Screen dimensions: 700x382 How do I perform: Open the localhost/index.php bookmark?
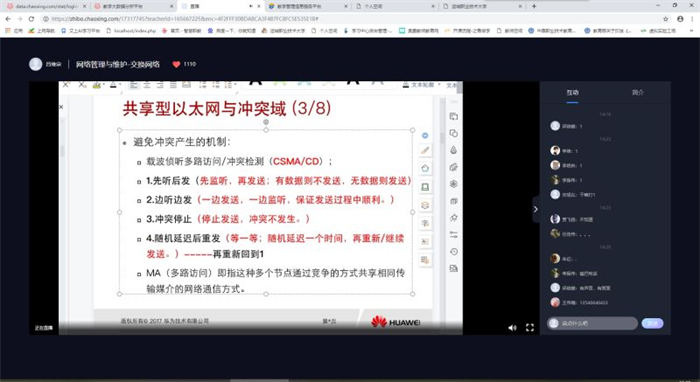coord(131,31)
